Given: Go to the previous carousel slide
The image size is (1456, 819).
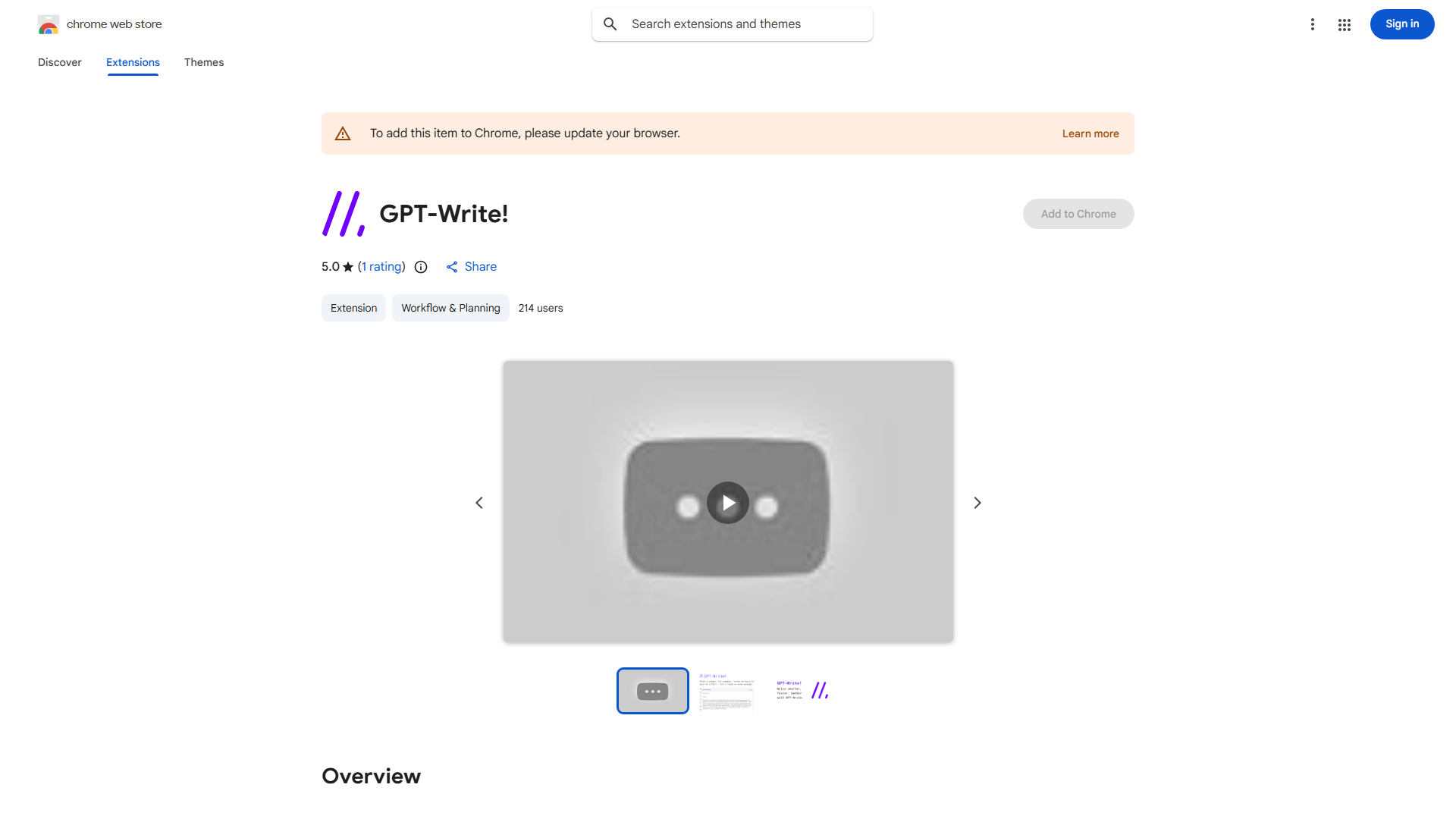Looking at the screenshot, I should [479, 503].
